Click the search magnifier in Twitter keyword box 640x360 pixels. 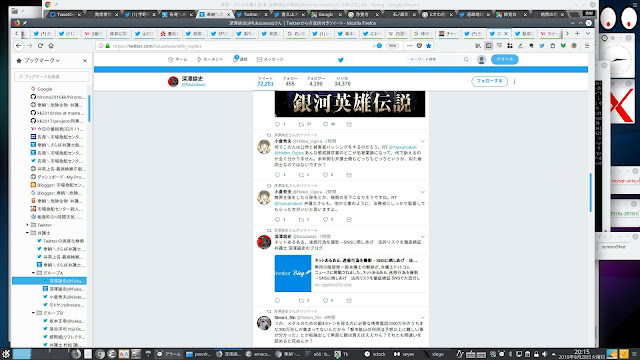[x=466, y=60]
